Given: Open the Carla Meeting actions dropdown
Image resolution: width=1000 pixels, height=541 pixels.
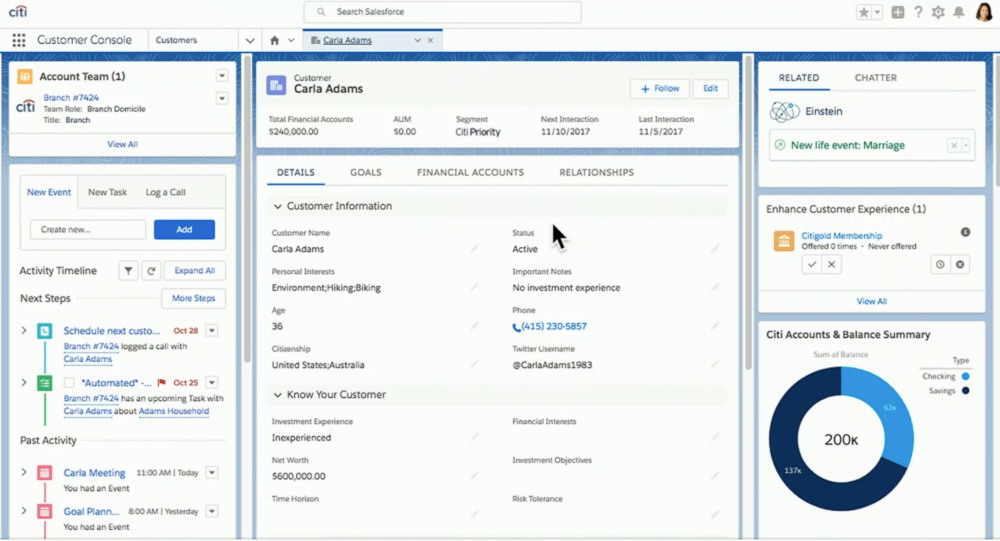Looking at the screenshot, I should 212,473.
